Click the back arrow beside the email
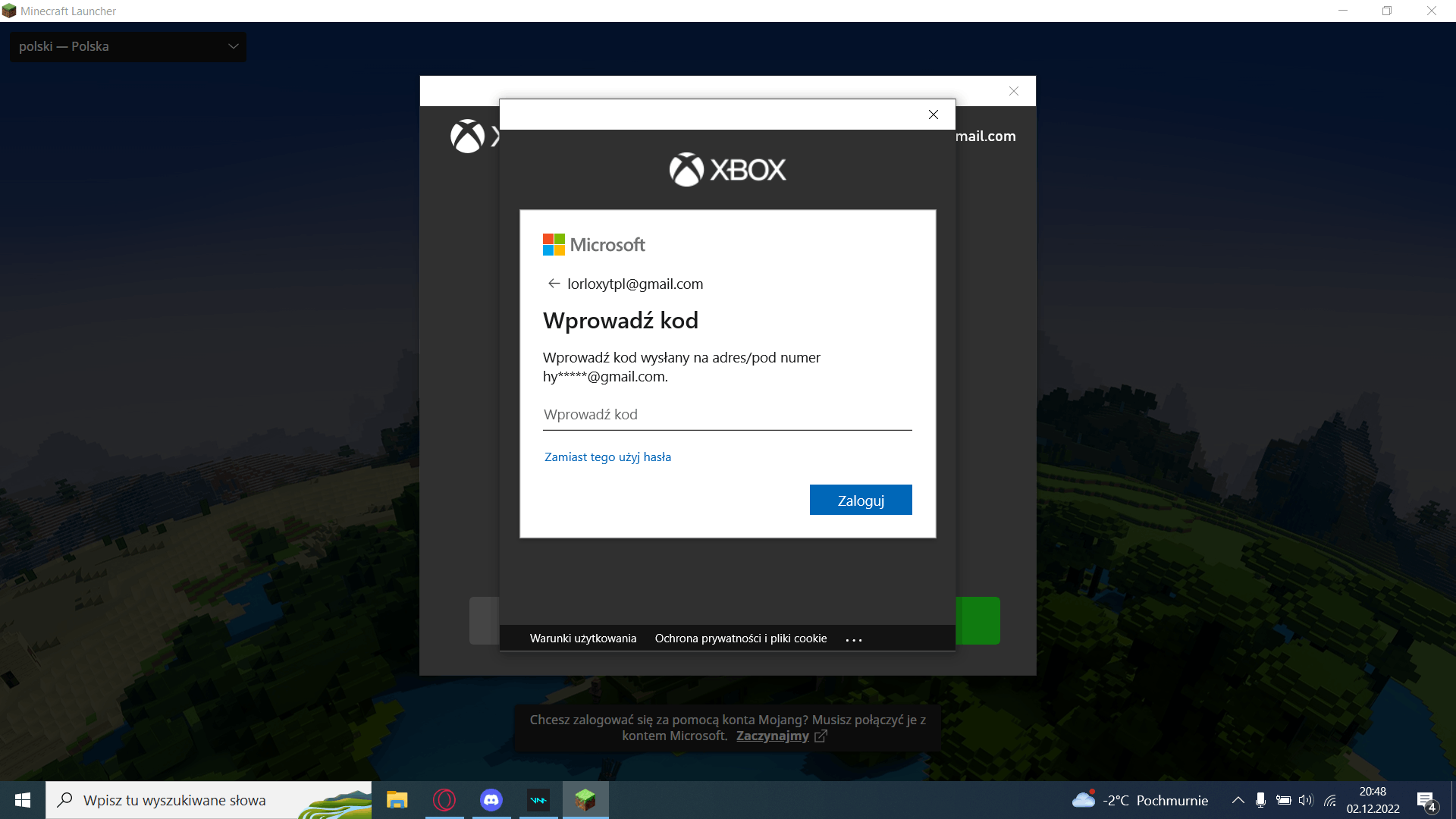This screenshot has width=1456, height=819. pyautogui.click(x=554, y=284)
